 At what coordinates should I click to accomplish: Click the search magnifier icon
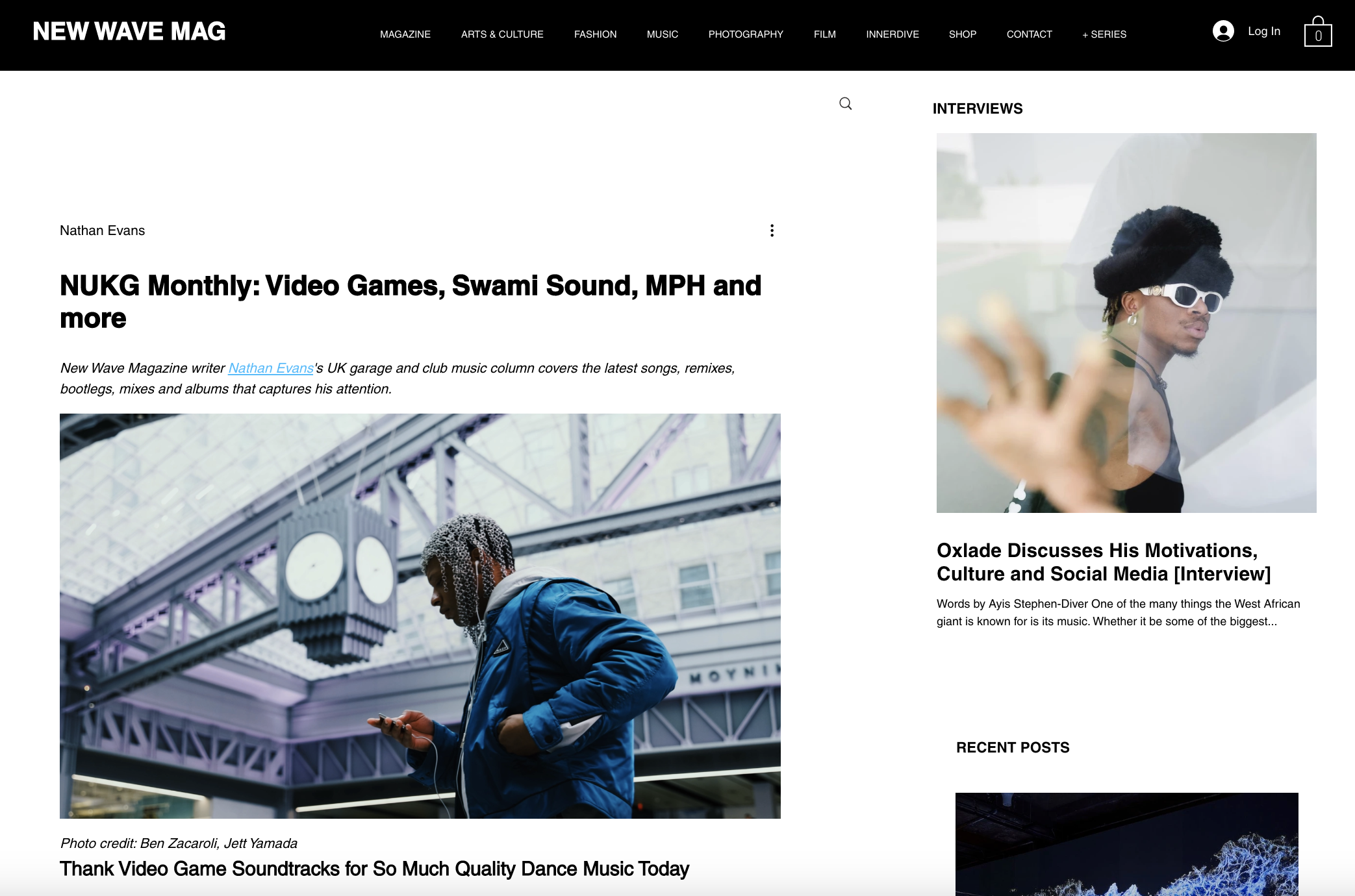click(845, 104)
